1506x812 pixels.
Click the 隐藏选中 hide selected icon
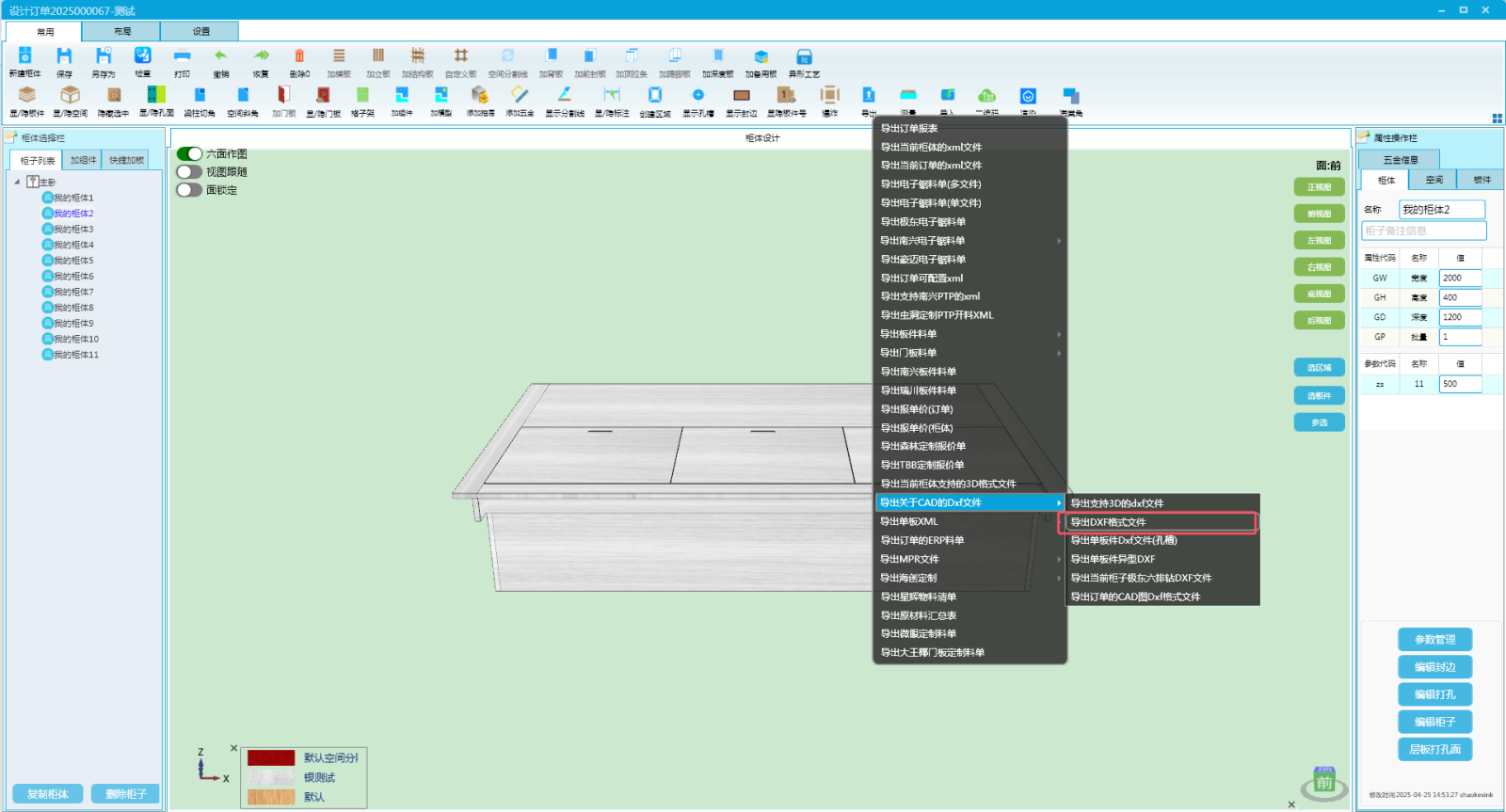click(113, 95)
